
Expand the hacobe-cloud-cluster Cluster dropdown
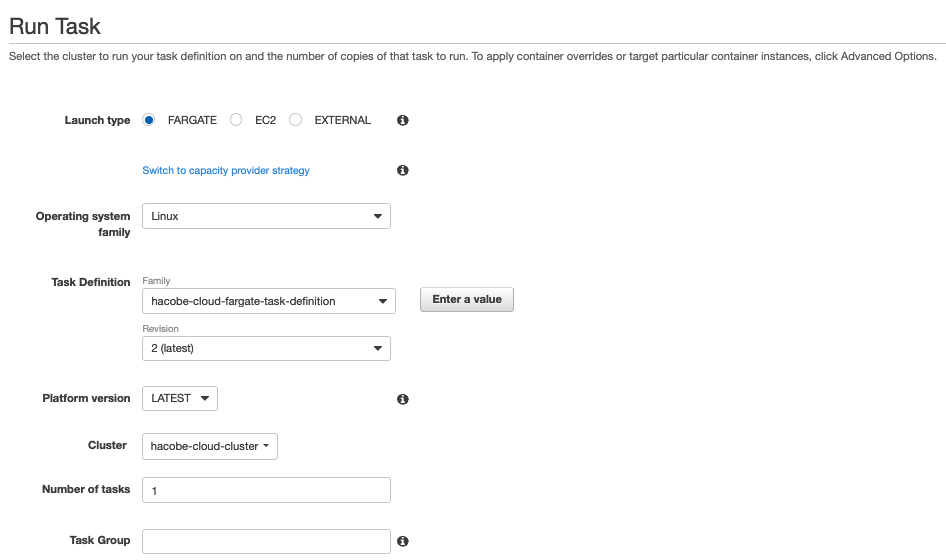[x=210, y=446]
